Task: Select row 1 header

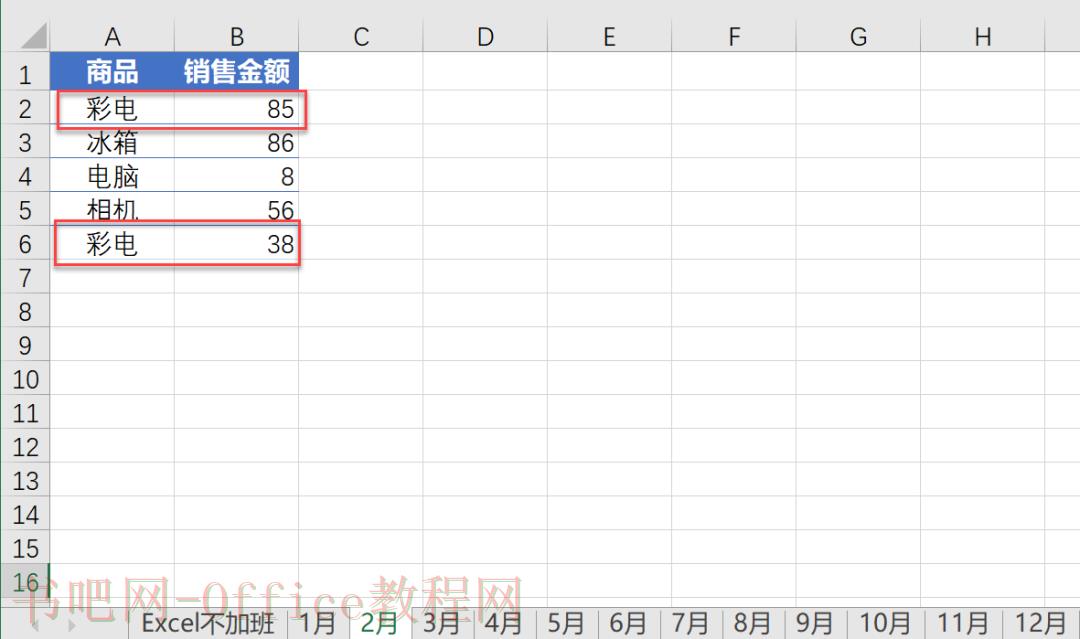Action: 25,73
